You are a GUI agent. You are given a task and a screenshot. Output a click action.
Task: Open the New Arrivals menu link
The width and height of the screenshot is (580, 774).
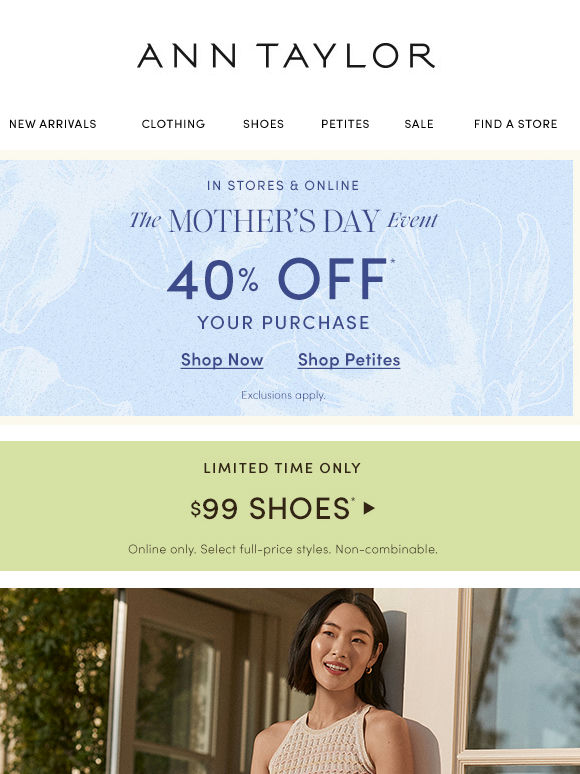click(x=53, y=124)
